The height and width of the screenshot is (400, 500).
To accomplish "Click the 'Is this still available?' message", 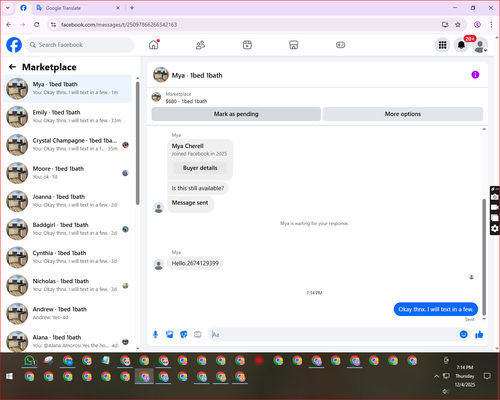I will [198, 188].
